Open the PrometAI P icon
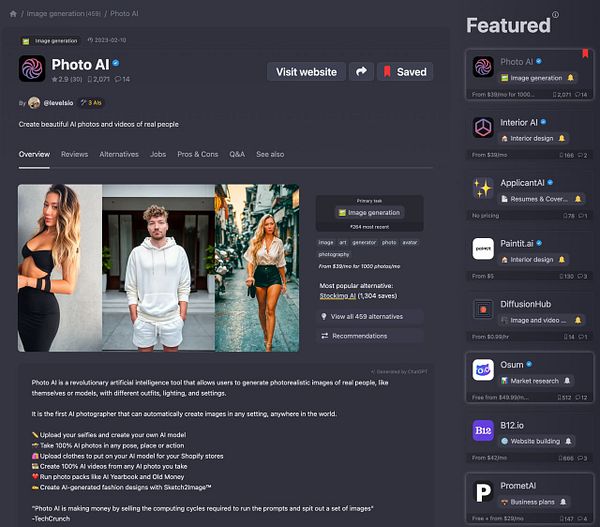Screen dimensions: 600x527 [x=483, y=491]
